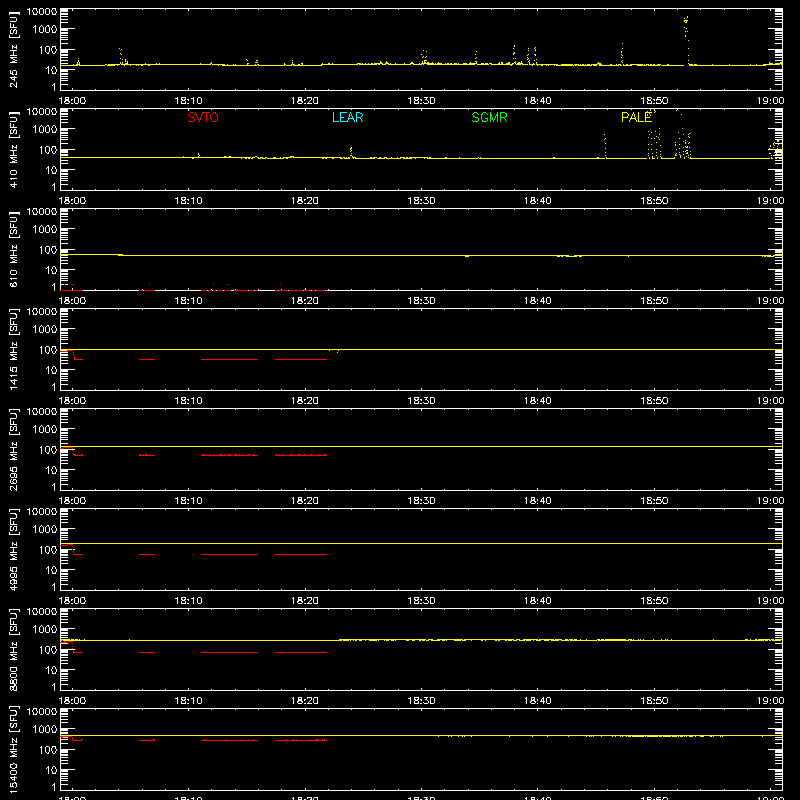The height and width of the screenshot is (800, 800).
Task: Click the green SGMR station label
Action: tap(489, 117)
